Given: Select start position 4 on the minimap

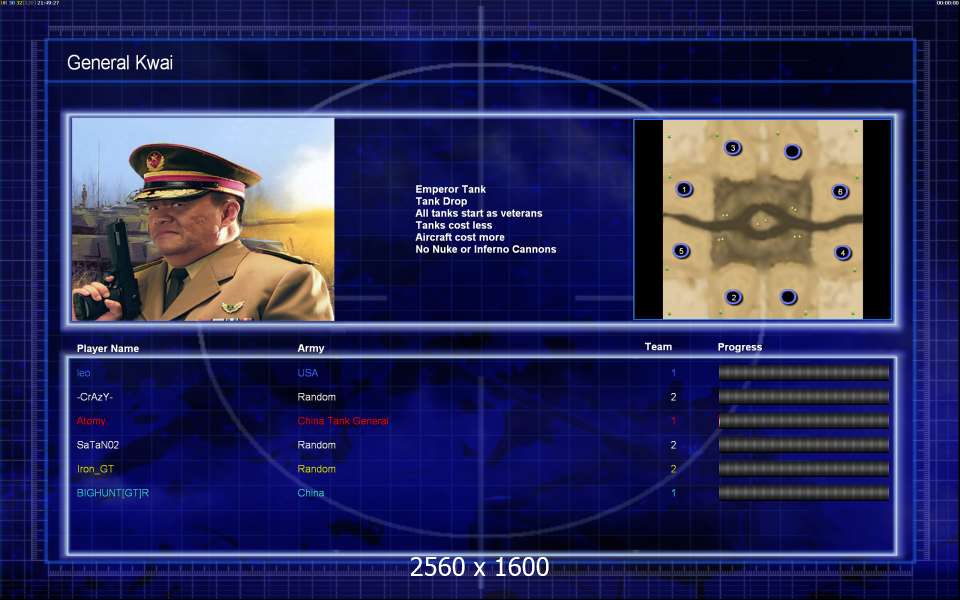Looking at the screenshot, I should [x=842, y=252].
